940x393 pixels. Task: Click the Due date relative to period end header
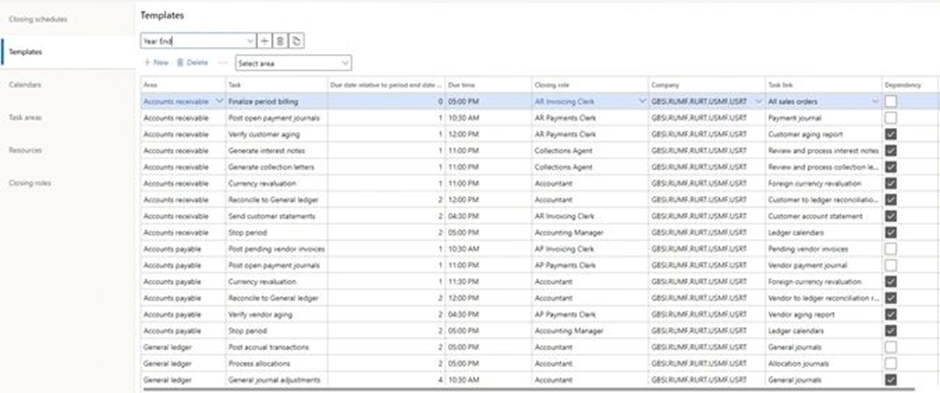pyautogui.click(x=386, y=85)
